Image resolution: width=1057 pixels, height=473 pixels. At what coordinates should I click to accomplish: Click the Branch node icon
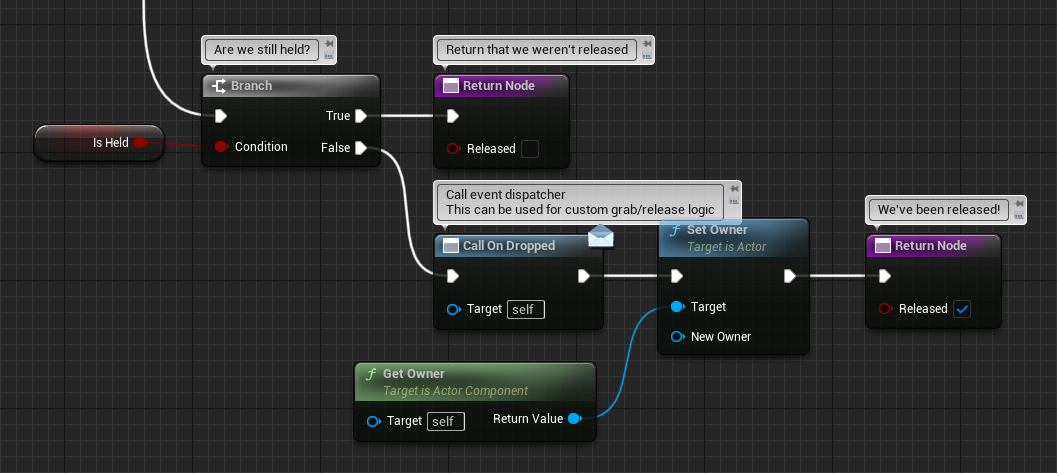point(218,86)
